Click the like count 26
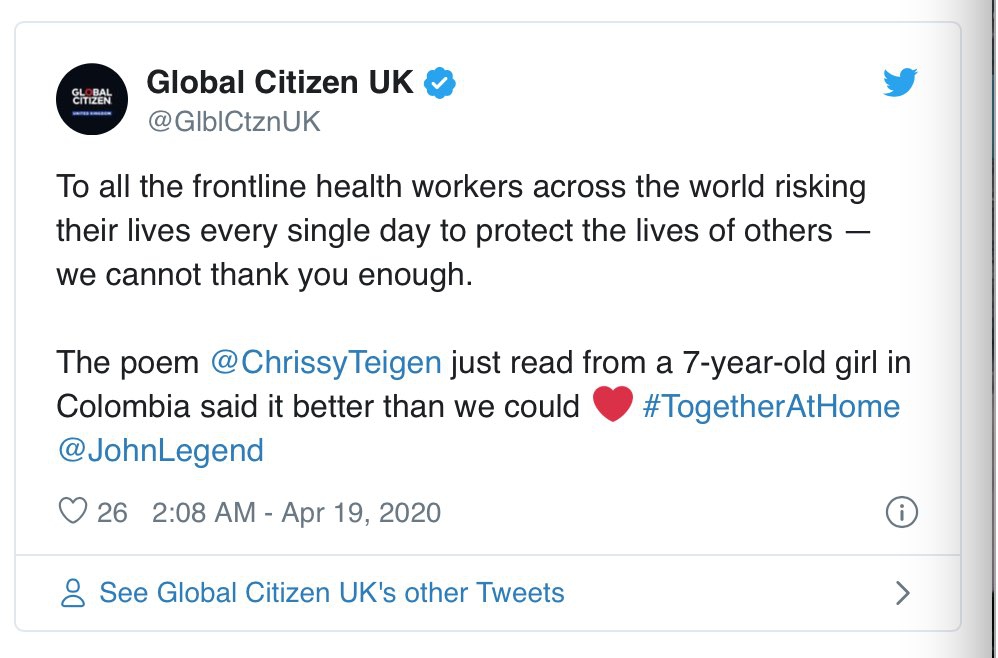 click(x=112, y=513)
